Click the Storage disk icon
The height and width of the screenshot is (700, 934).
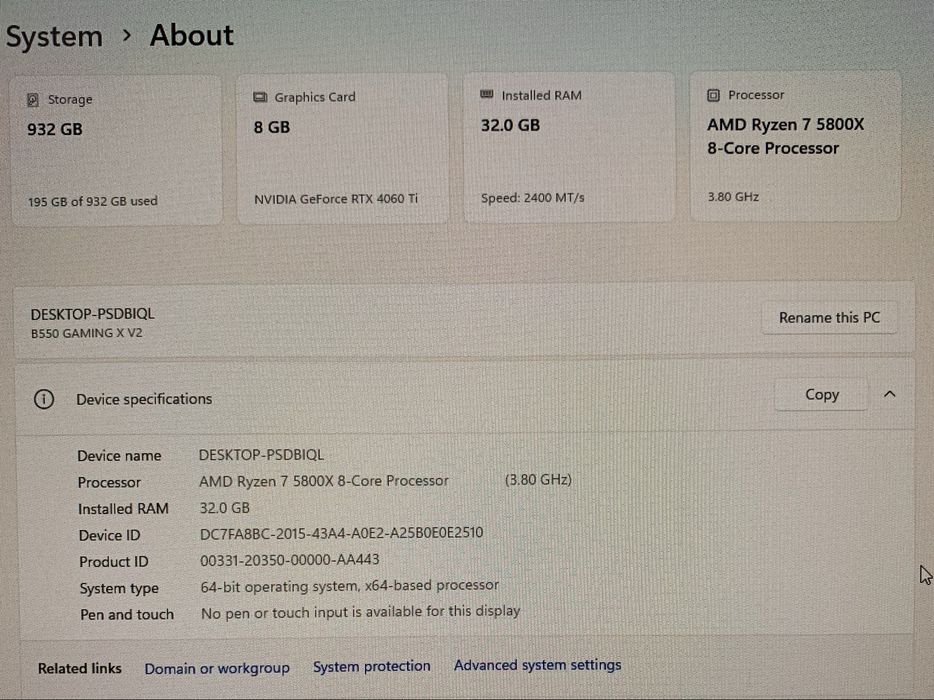coord(33,99)
